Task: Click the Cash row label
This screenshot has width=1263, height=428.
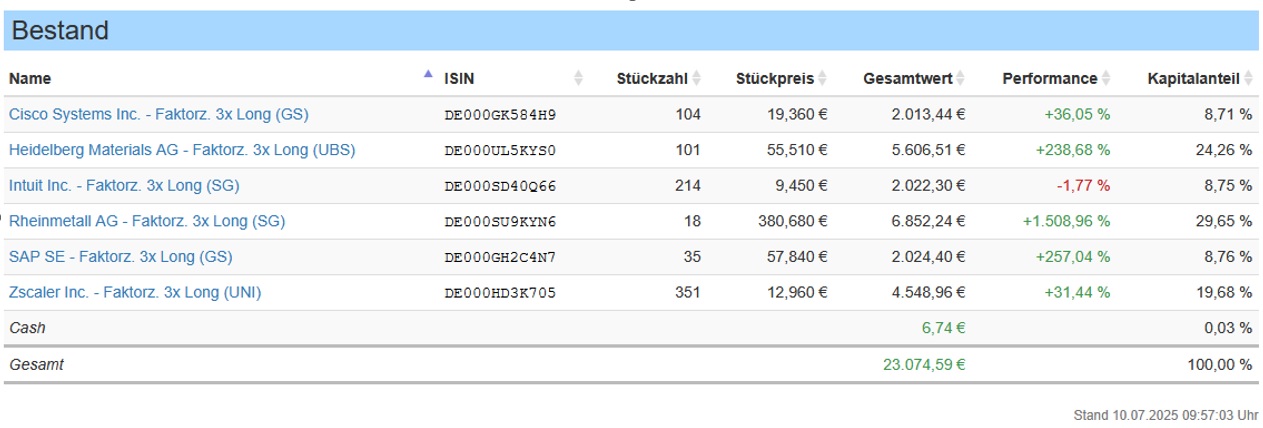Action: coord(27,327)
